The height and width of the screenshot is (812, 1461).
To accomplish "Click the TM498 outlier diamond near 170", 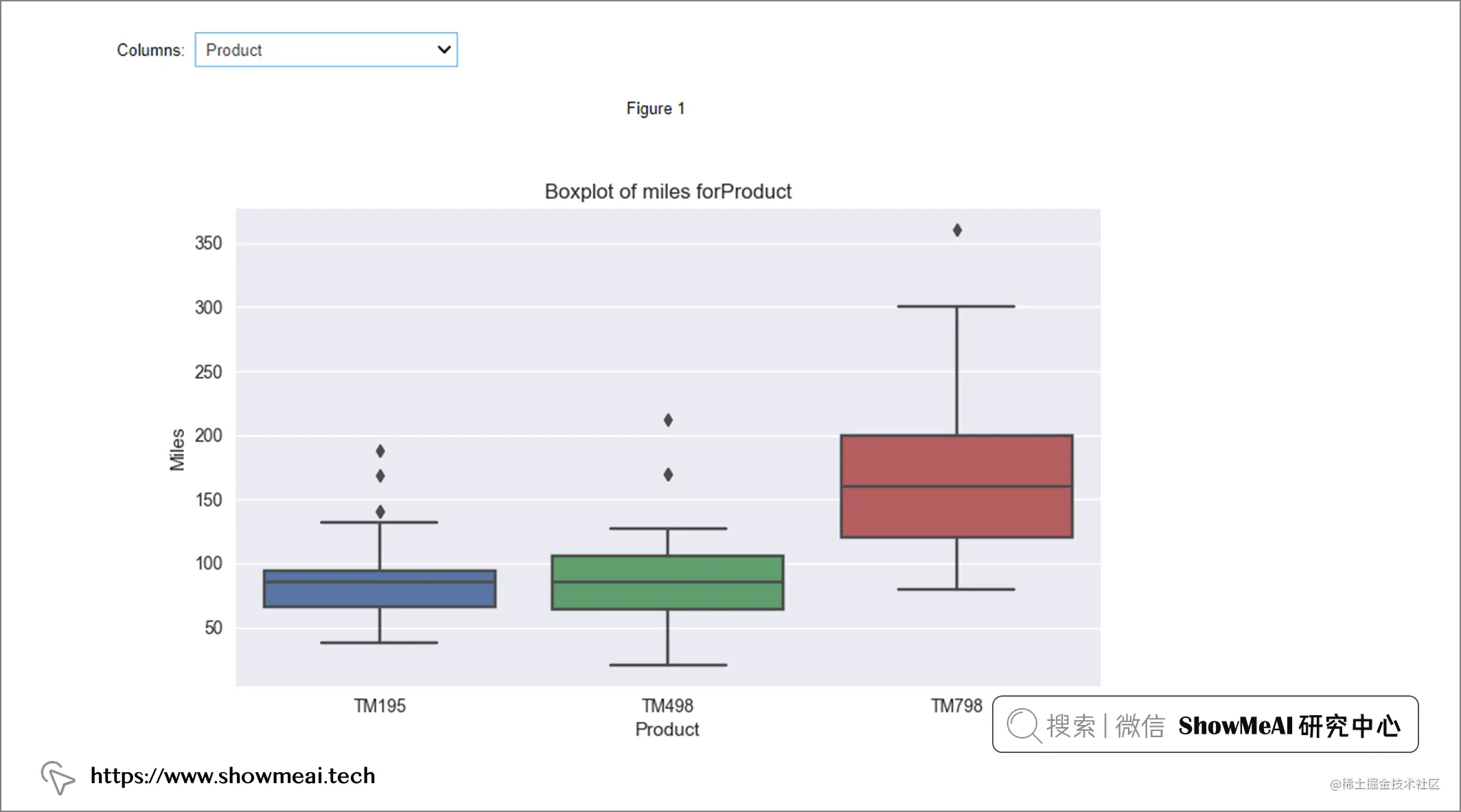I will pyautogui.click(x=668, y=474).
